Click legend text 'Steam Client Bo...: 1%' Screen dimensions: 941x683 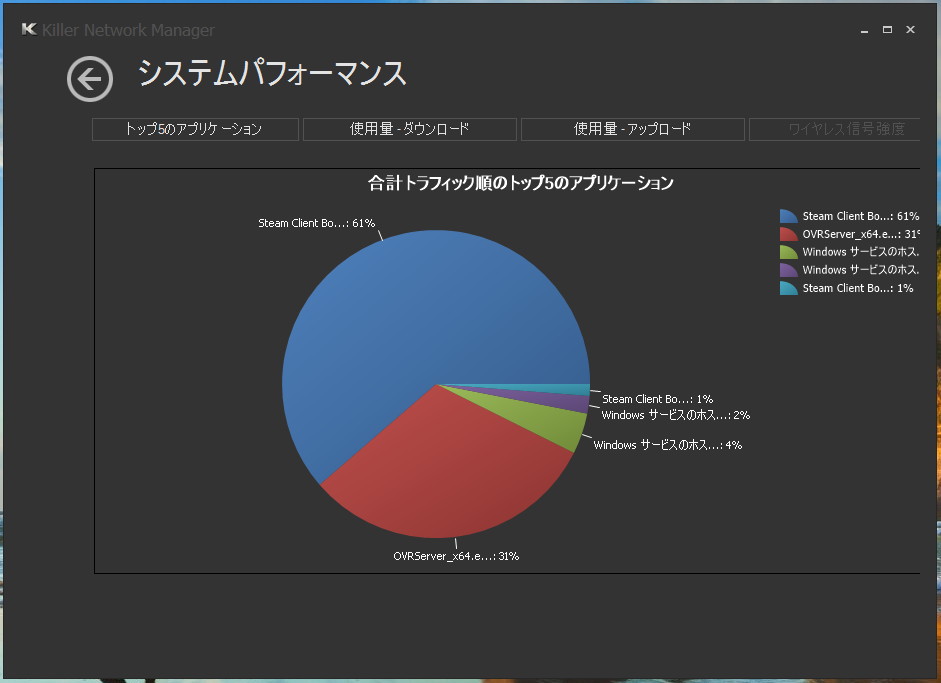point(858,288)
